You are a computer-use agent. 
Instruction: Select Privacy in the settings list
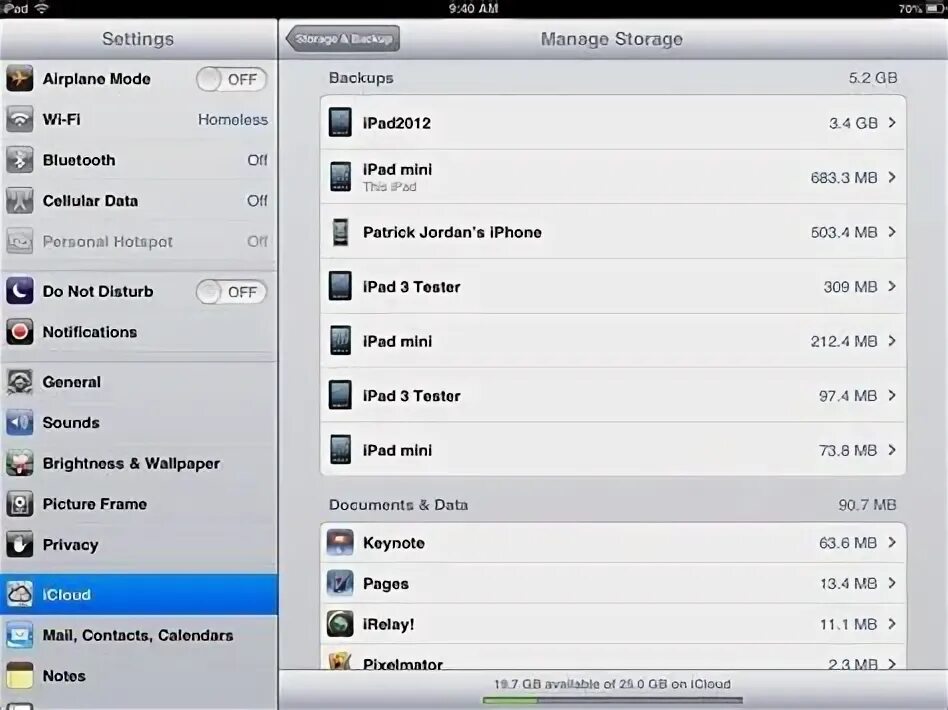pos(138,544)
